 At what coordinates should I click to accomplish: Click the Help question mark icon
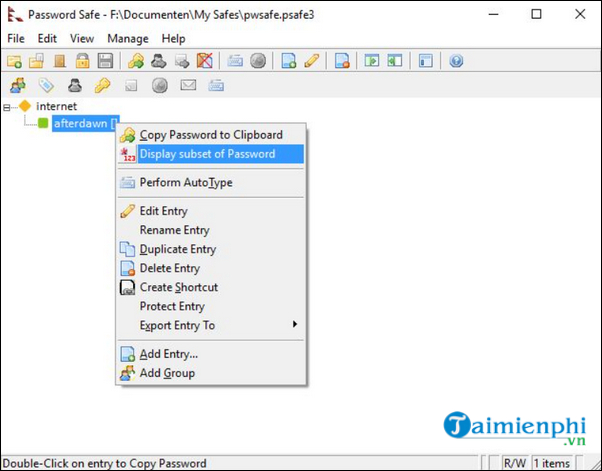[456, 61]
